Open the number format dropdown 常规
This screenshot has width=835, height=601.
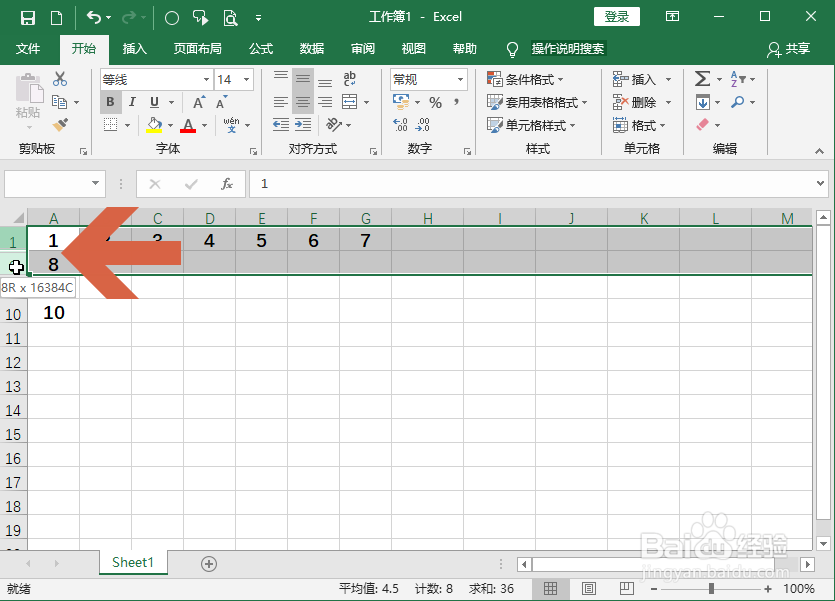[461, 80]
